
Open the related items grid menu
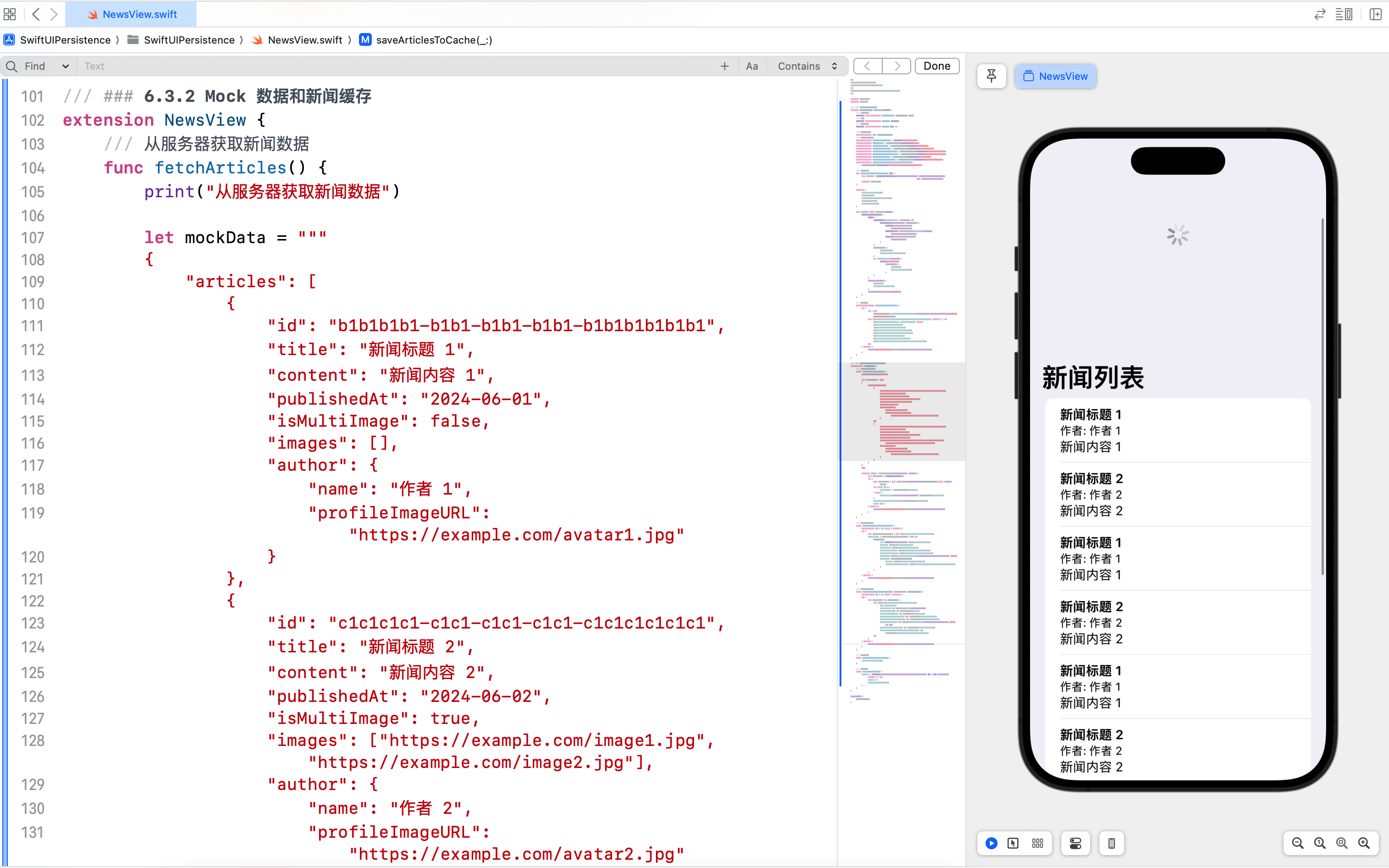(x=10, y=14)
